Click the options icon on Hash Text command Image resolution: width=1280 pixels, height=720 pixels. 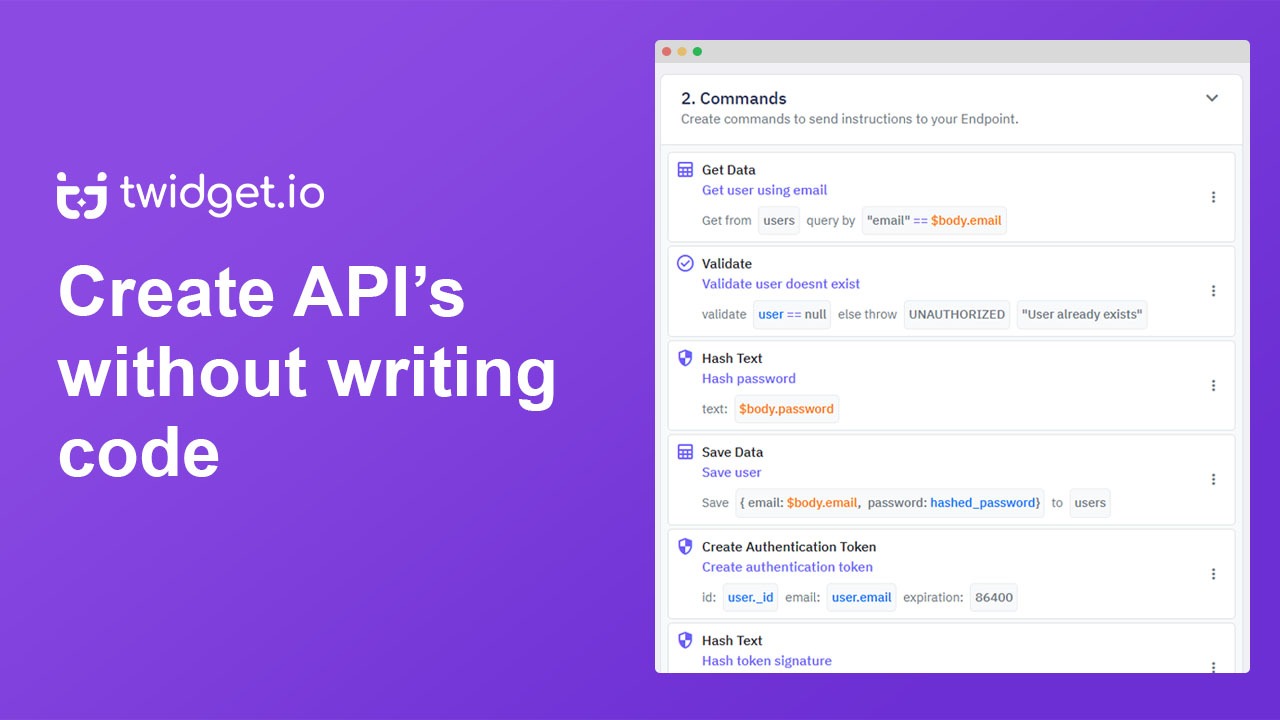tap(1213, 385)
